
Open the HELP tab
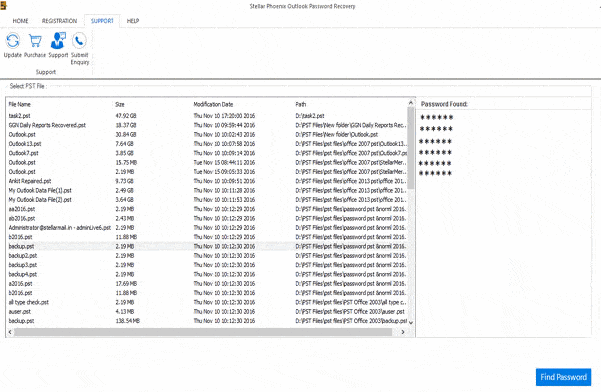click(x=133, y=21)
